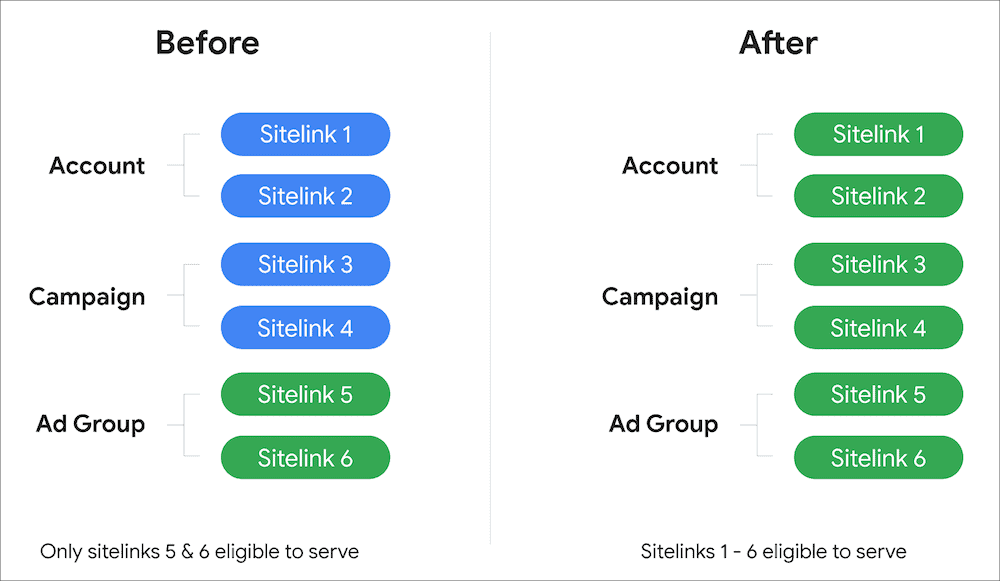Click Sitelink 3 in After column
The image size is (1000, 581).
point(878,265)
